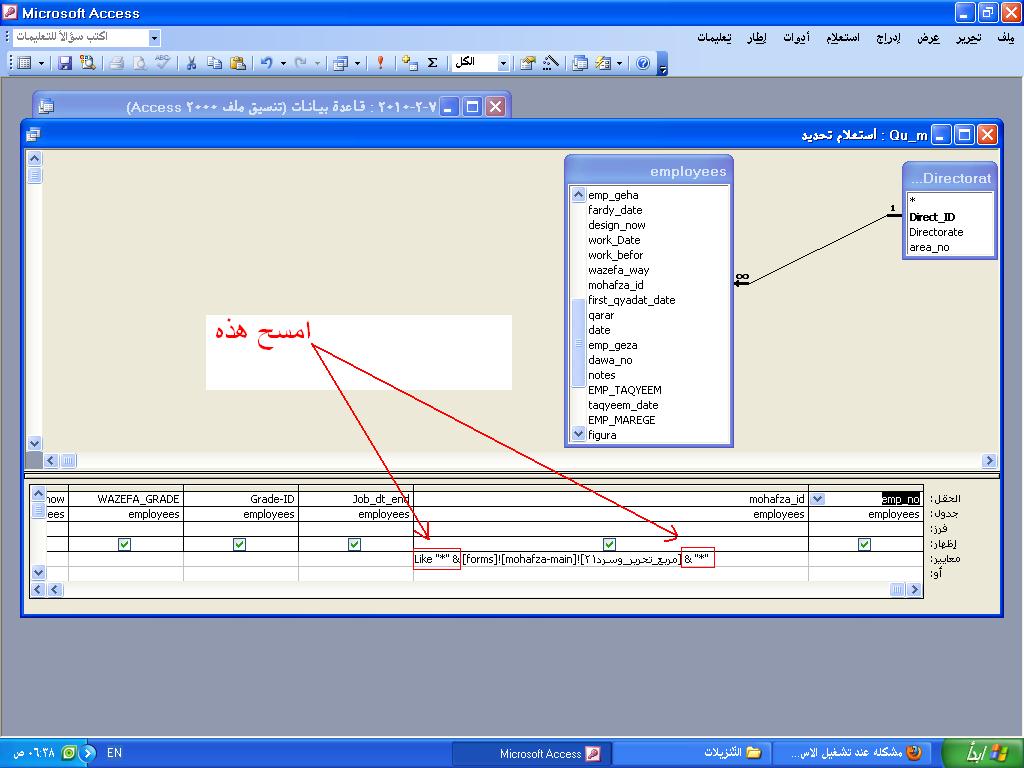Click the design grid right scroll arrow
Image resolution: width=1024 pixels, height=768 pixels.
click(914, 590)
